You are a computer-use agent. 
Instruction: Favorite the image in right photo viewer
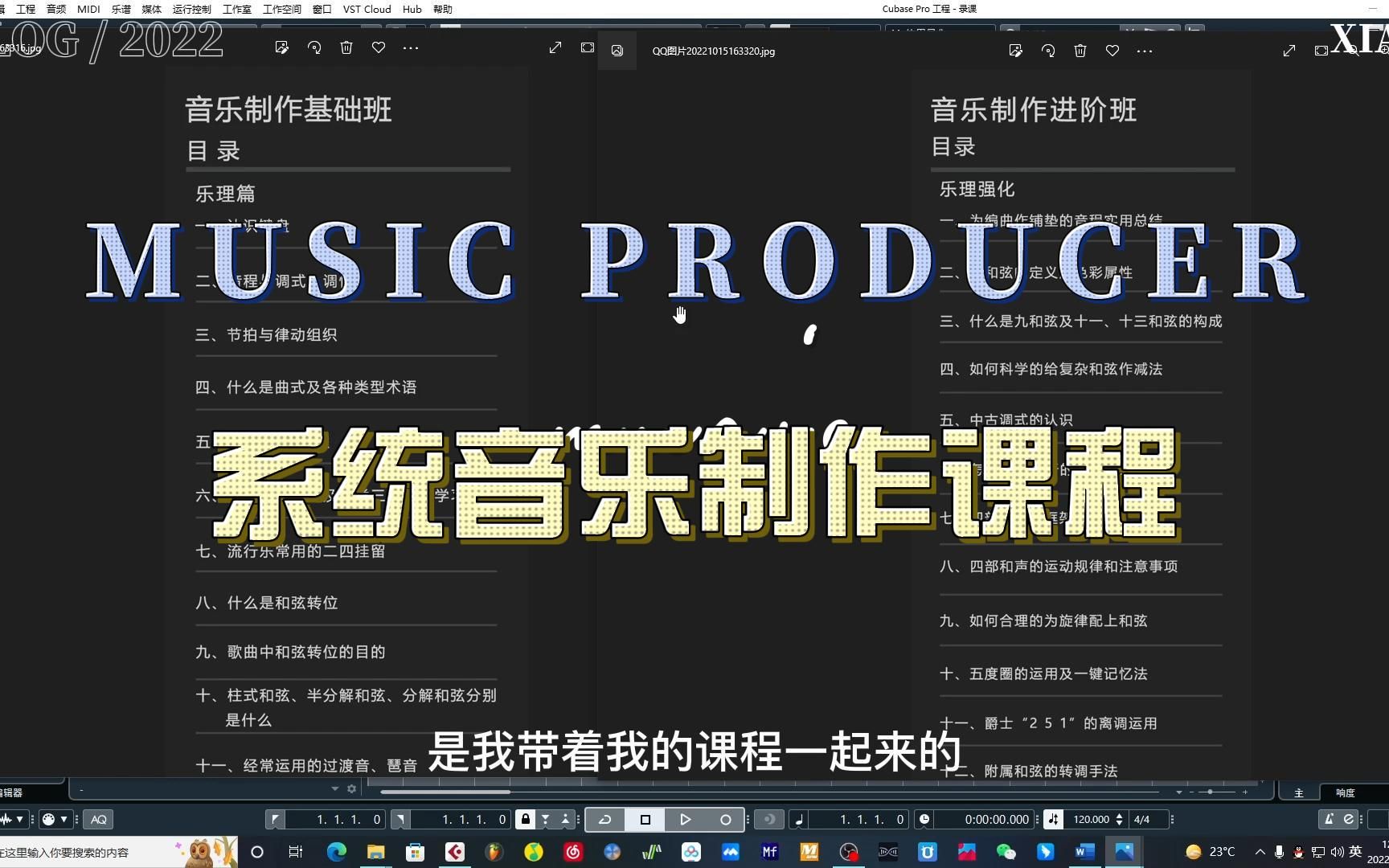[1112, 51]
